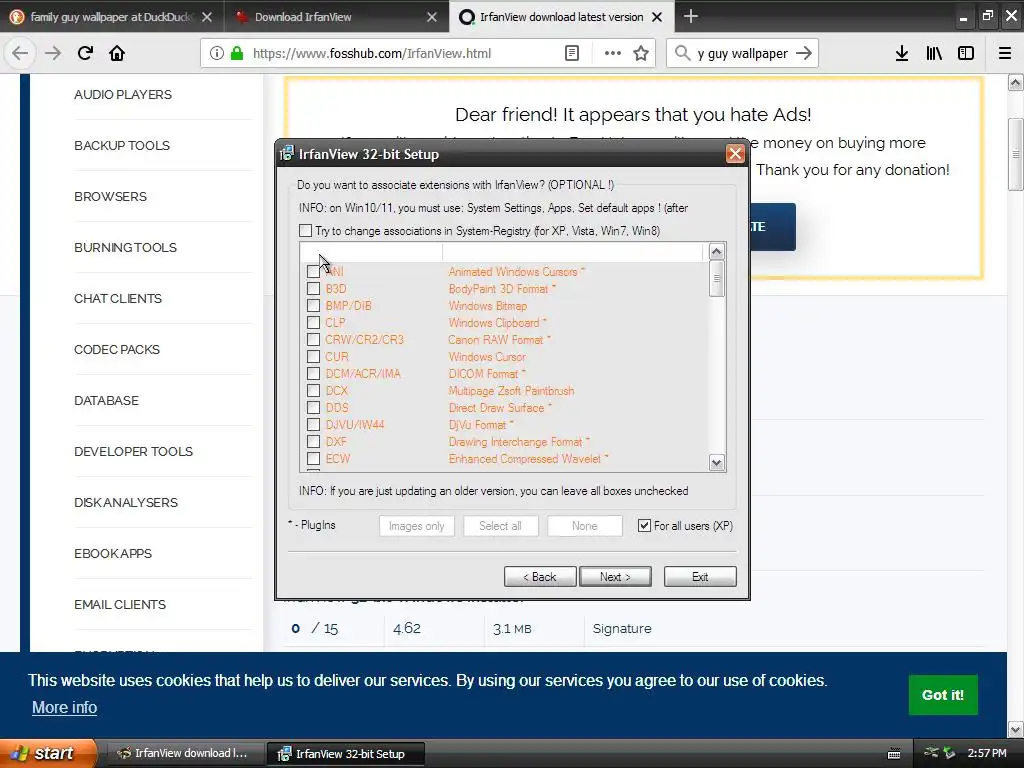
Task: Uncheck 'For all users (XP)' checkbox
Action: (x=645, y=526)
